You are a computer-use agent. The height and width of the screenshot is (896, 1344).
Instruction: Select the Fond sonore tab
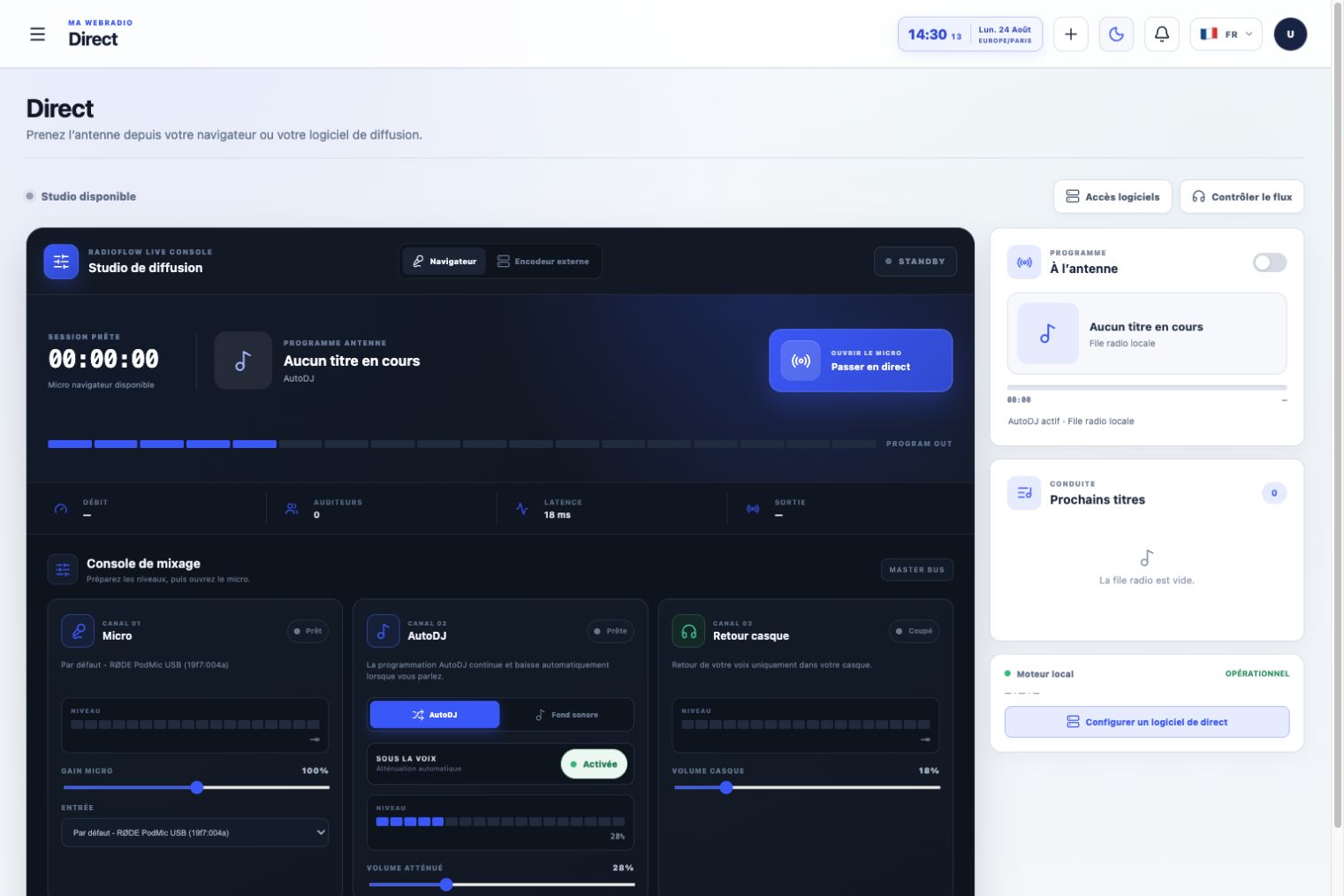[566, 715]
